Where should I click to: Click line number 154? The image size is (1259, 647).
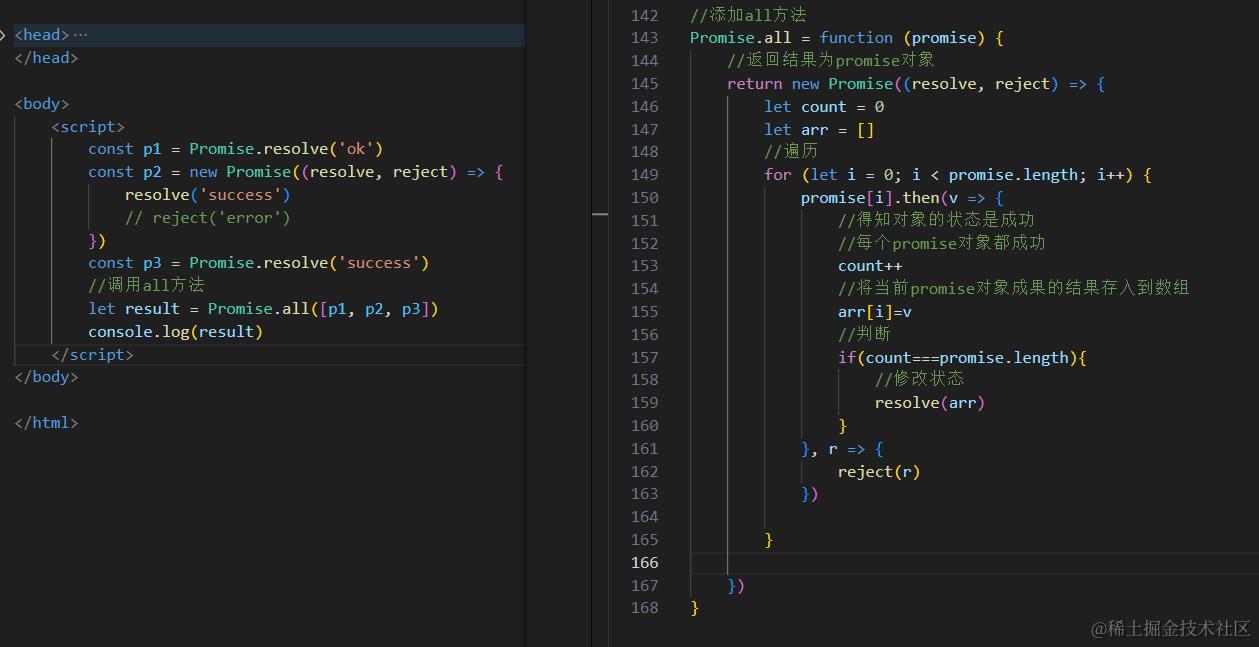[645, 289]
